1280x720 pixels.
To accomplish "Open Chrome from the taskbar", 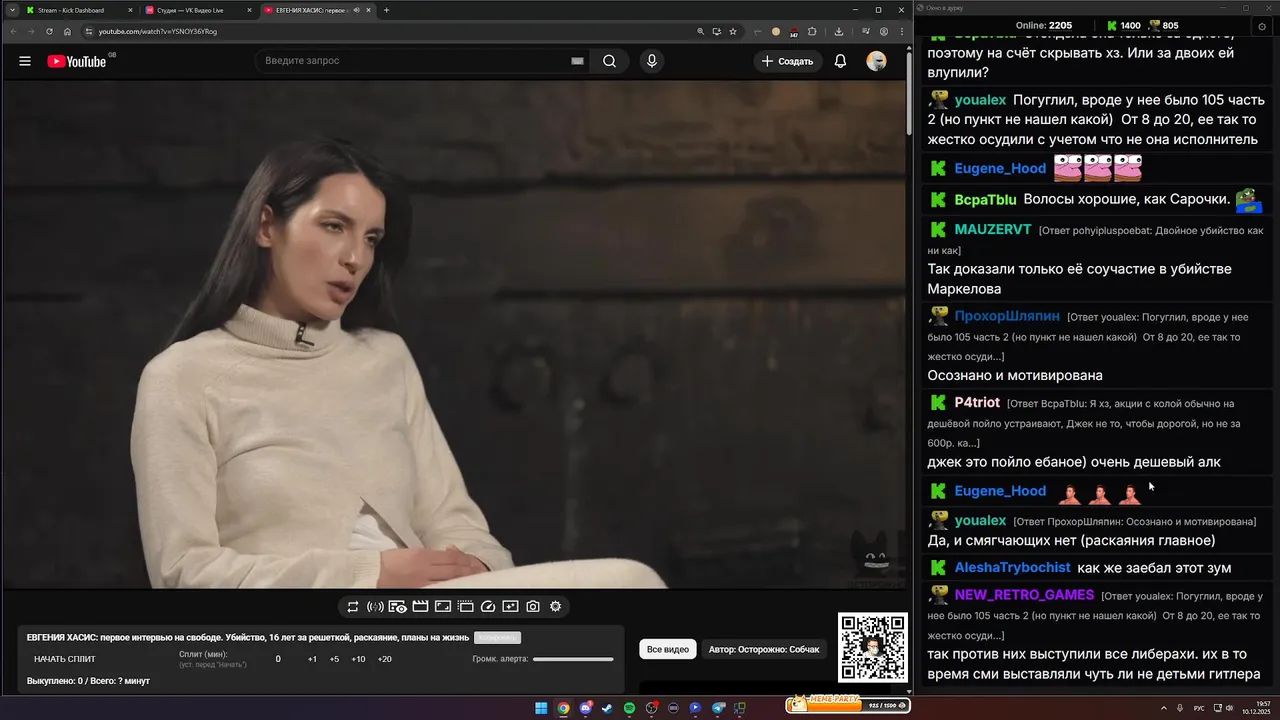I will point(563,708).
